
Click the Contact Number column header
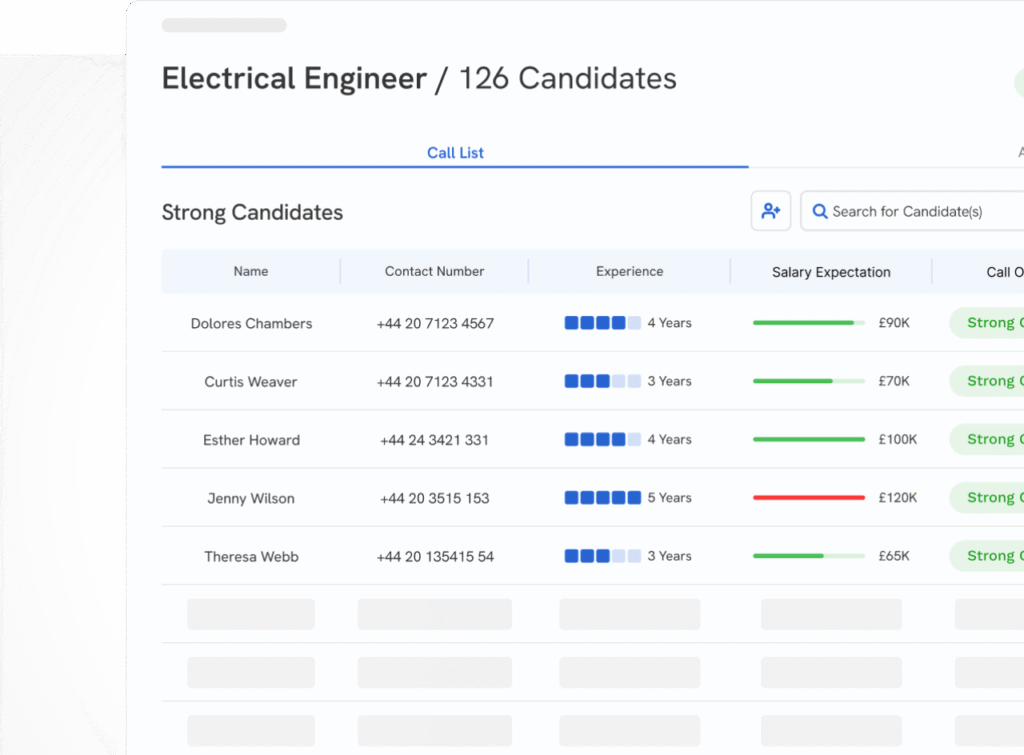tap(434, 271)
